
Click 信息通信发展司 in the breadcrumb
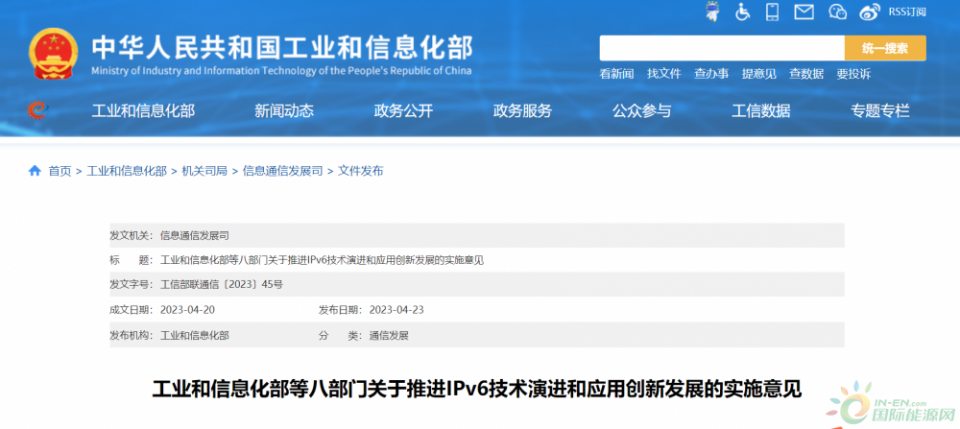tap(282, 171)
